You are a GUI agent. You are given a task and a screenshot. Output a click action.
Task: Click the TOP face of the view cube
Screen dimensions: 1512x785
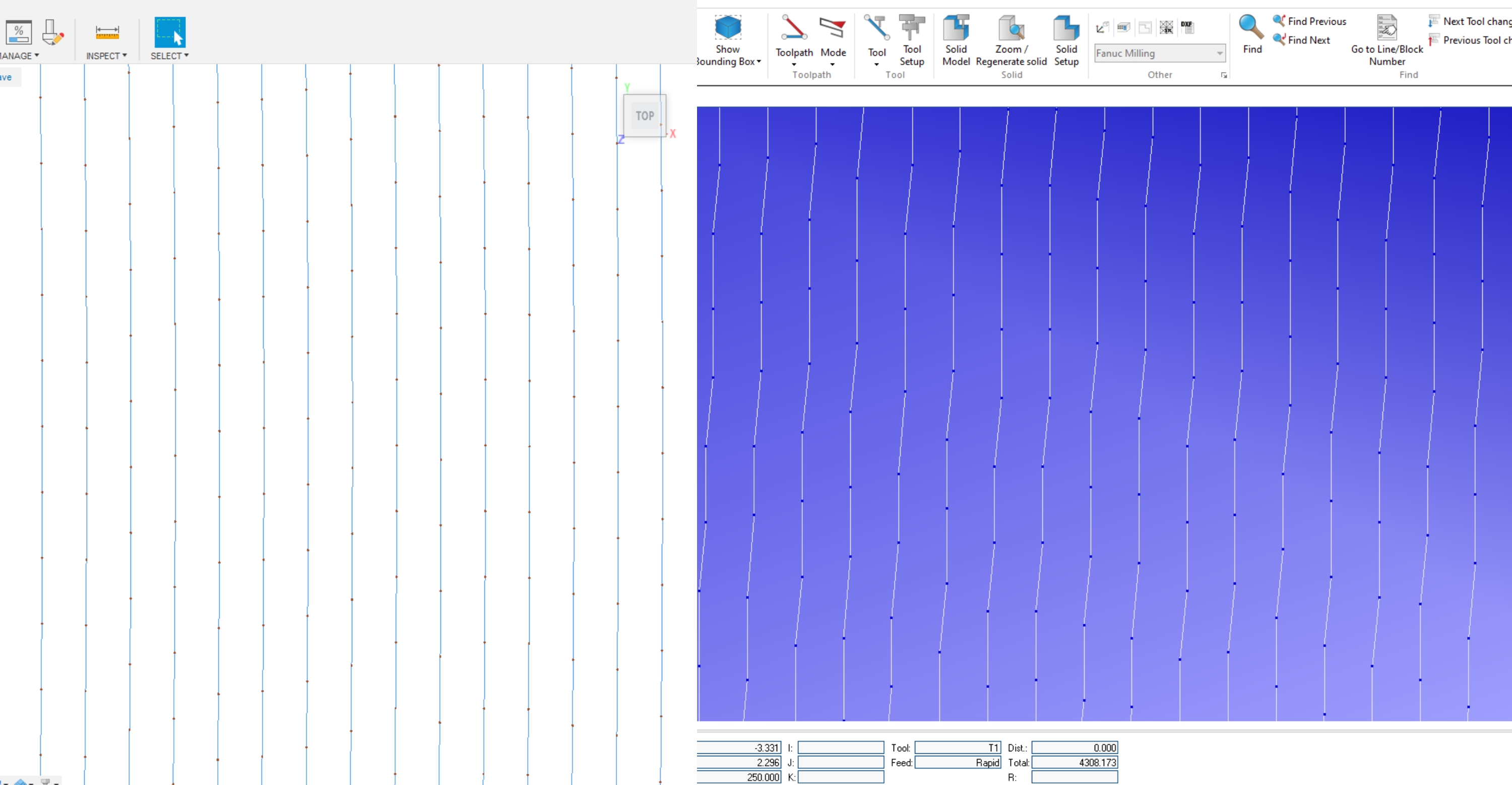click(x=645, y=115)
